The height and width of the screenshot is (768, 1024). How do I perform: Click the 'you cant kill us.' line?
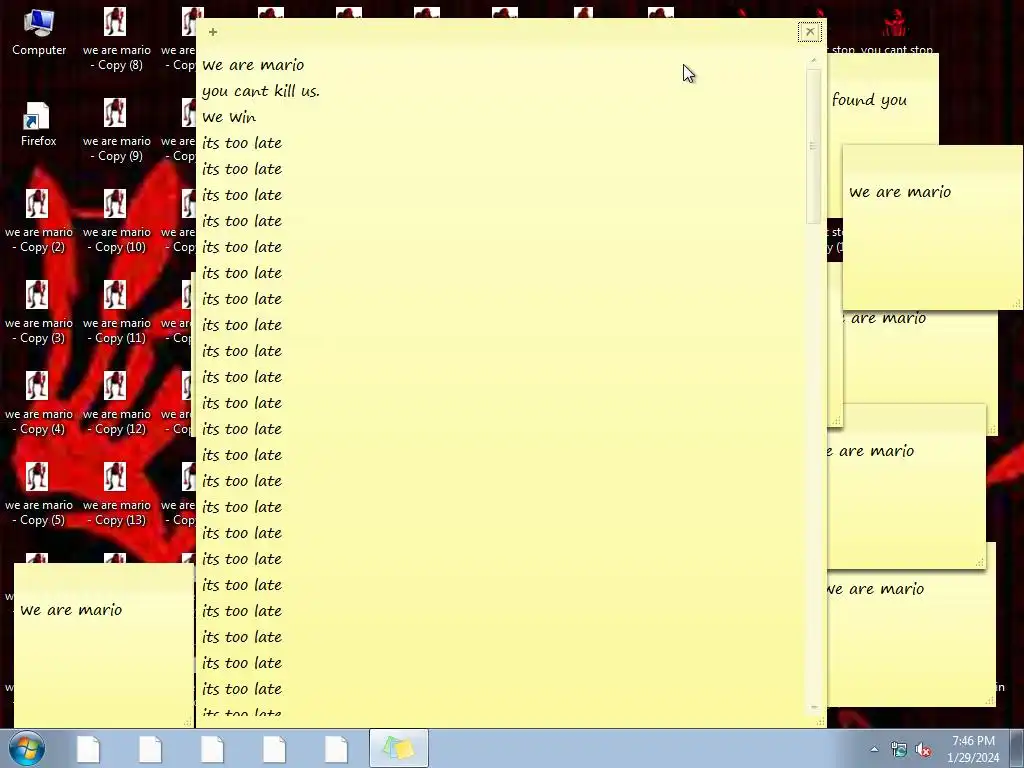click(261, 91)
